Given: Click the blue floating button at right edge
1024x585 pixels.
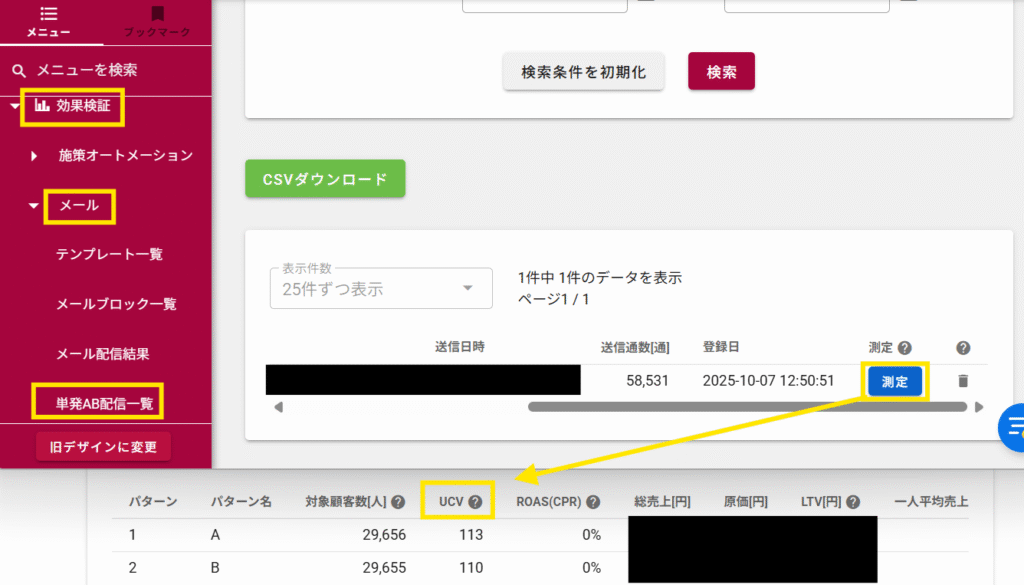Looking at the screenshot, I should [1013, 427].
